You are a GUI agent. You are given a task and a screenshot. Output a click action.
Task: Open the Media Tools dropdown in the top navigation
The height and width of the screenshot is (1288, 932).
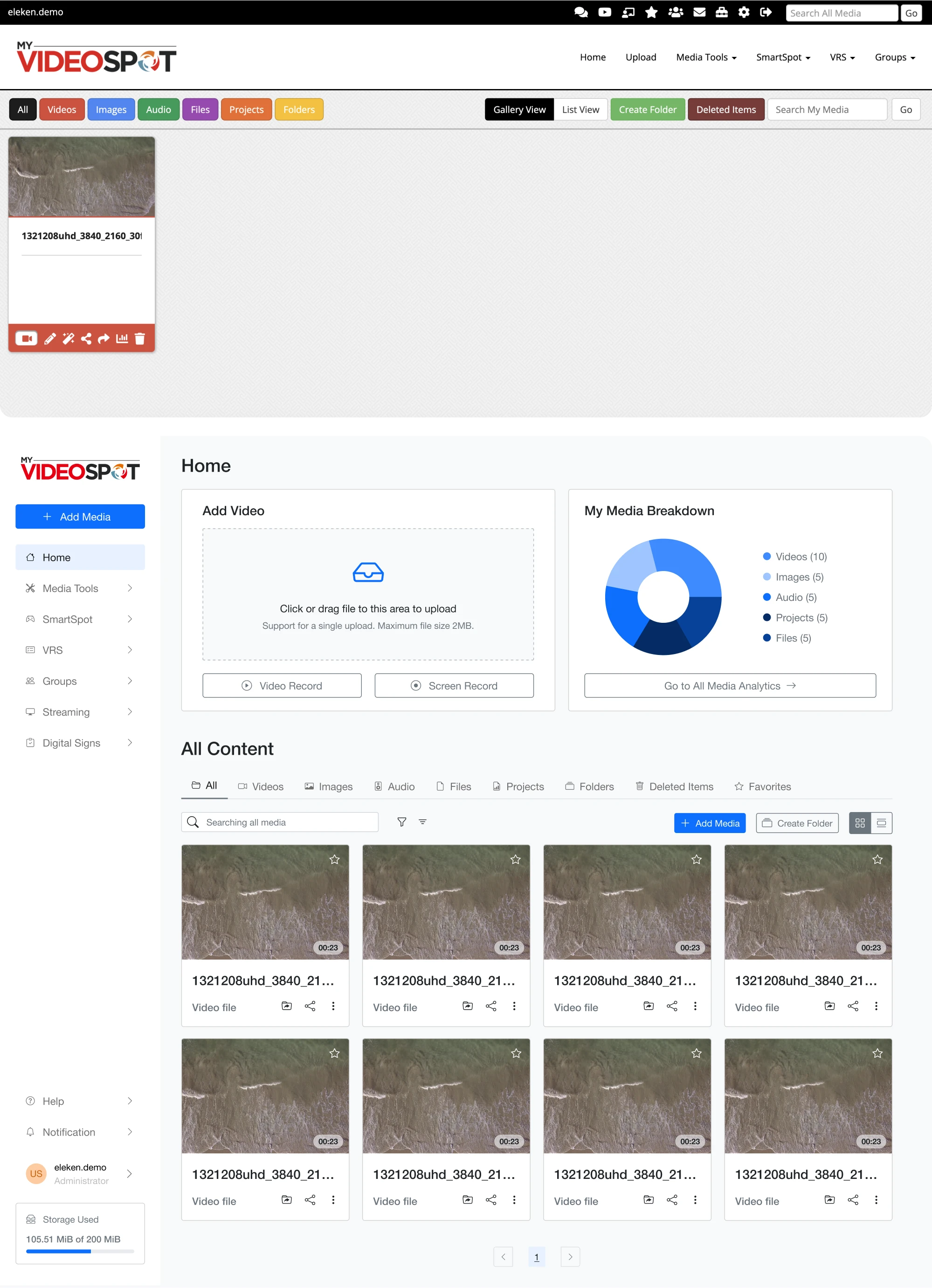(706, 57)
